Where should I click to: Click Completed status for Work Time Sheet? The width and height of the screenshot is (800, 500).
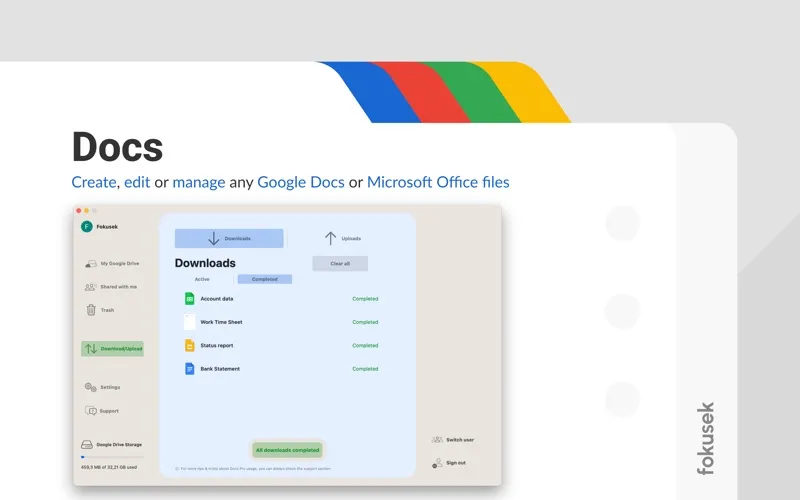click(x=365, y=322)
